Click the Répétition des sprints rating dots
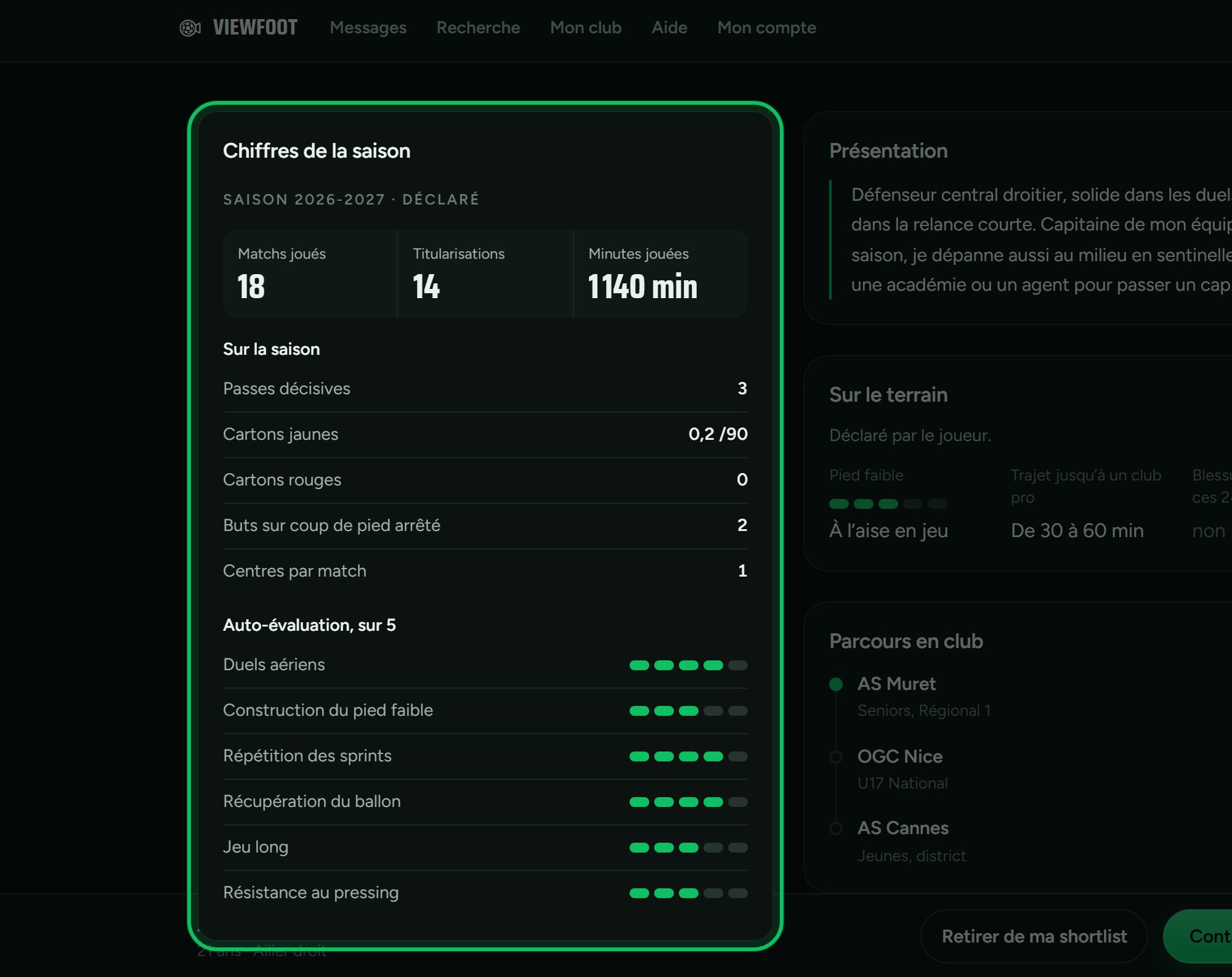Screen dimensions: 1232x977 (x=689, y=756)
